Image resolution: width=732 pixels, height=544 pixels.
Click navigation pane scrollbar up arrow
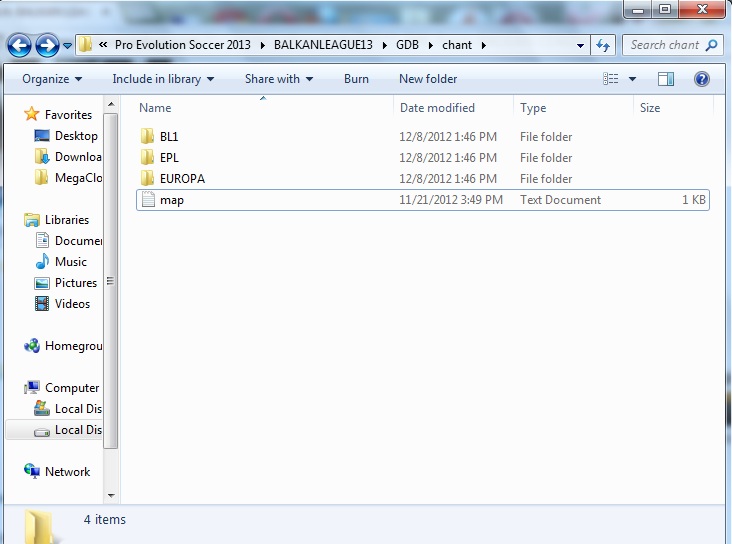111,104
